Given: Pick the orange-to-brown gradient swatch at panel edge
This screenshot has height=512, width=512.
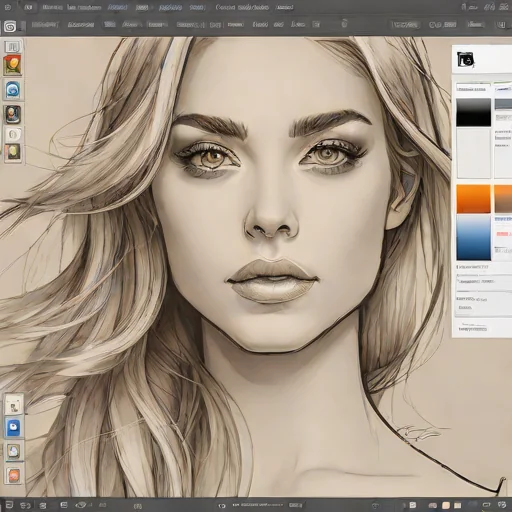Looking at the screenshot, I should [x=503, y=199].
